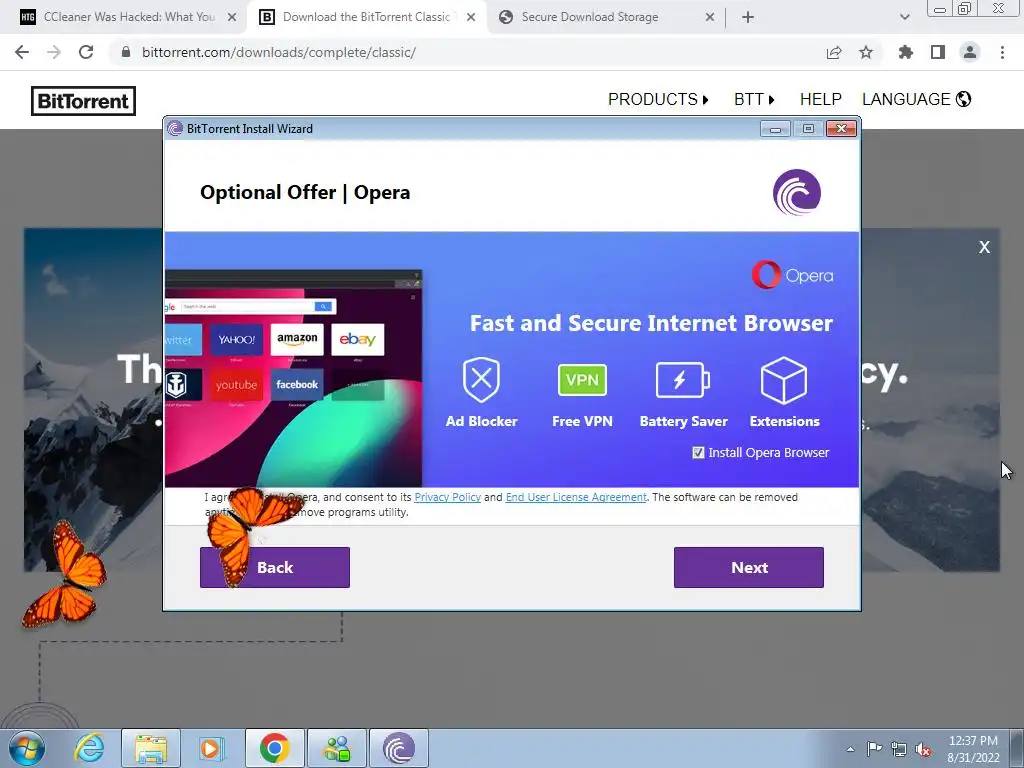The height and width of the screenshot is (768, 1024).
Task: Select the Download the BitTorrent Classic tab
Action: coord(367,18)
